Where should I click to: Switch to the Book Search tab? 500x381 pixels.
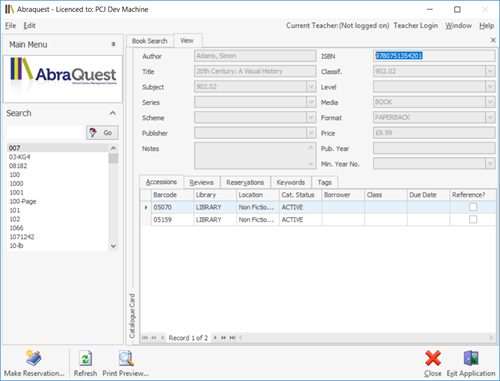pyautogui.click(x=149, y=41)
